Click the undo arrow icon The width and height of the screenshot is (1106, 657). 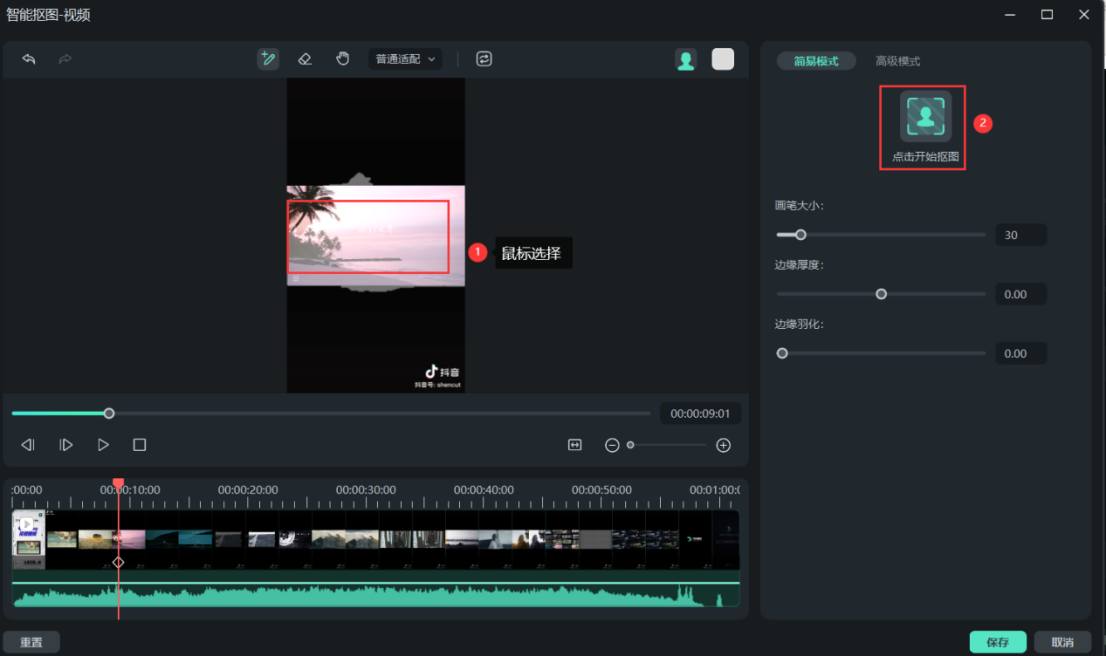coord(29,59)
